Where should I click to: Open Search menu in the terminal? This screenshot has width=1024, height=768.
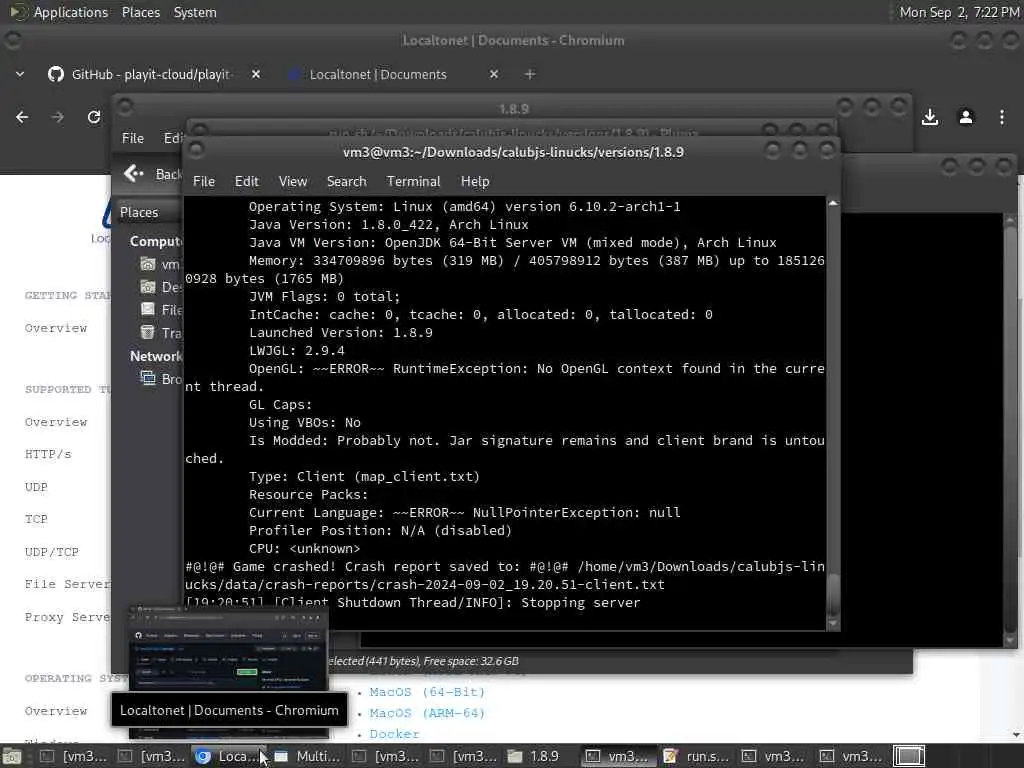click(346, 182)
